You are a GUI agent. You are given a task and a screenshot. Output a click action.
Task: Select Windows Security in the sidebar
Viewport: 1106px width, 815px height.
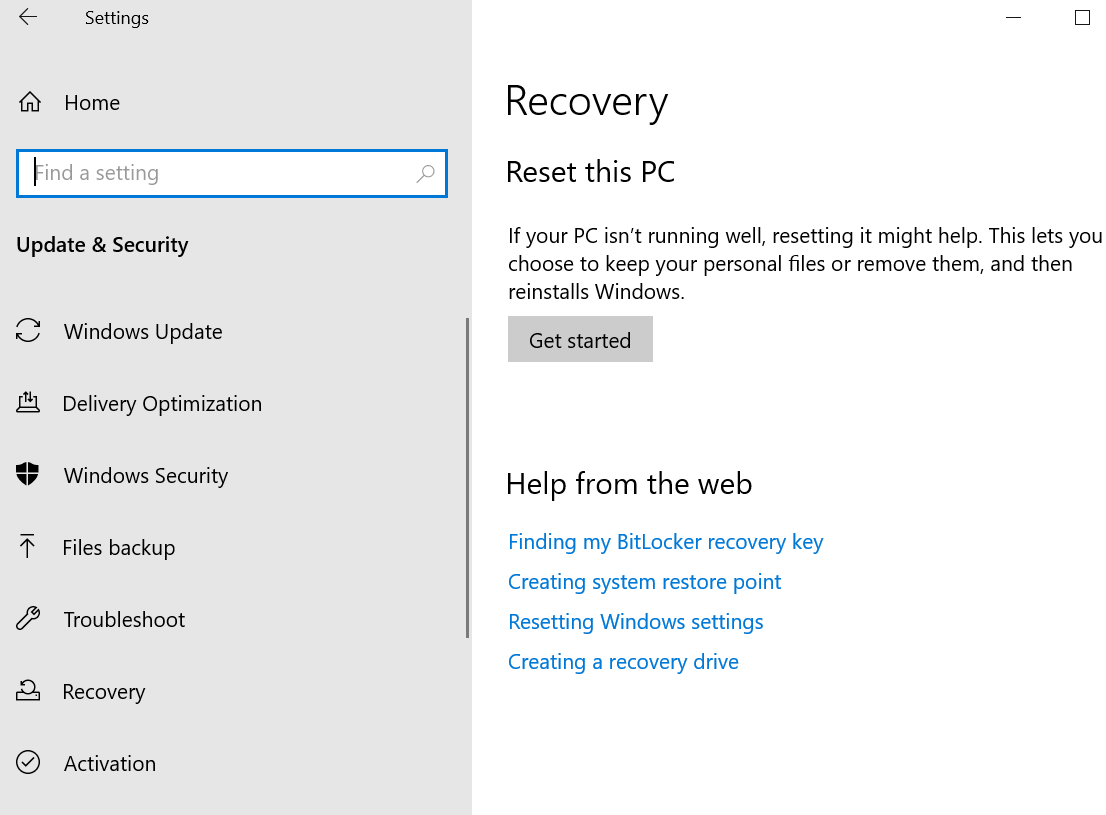pyautogui.click(x=146, y=476)
